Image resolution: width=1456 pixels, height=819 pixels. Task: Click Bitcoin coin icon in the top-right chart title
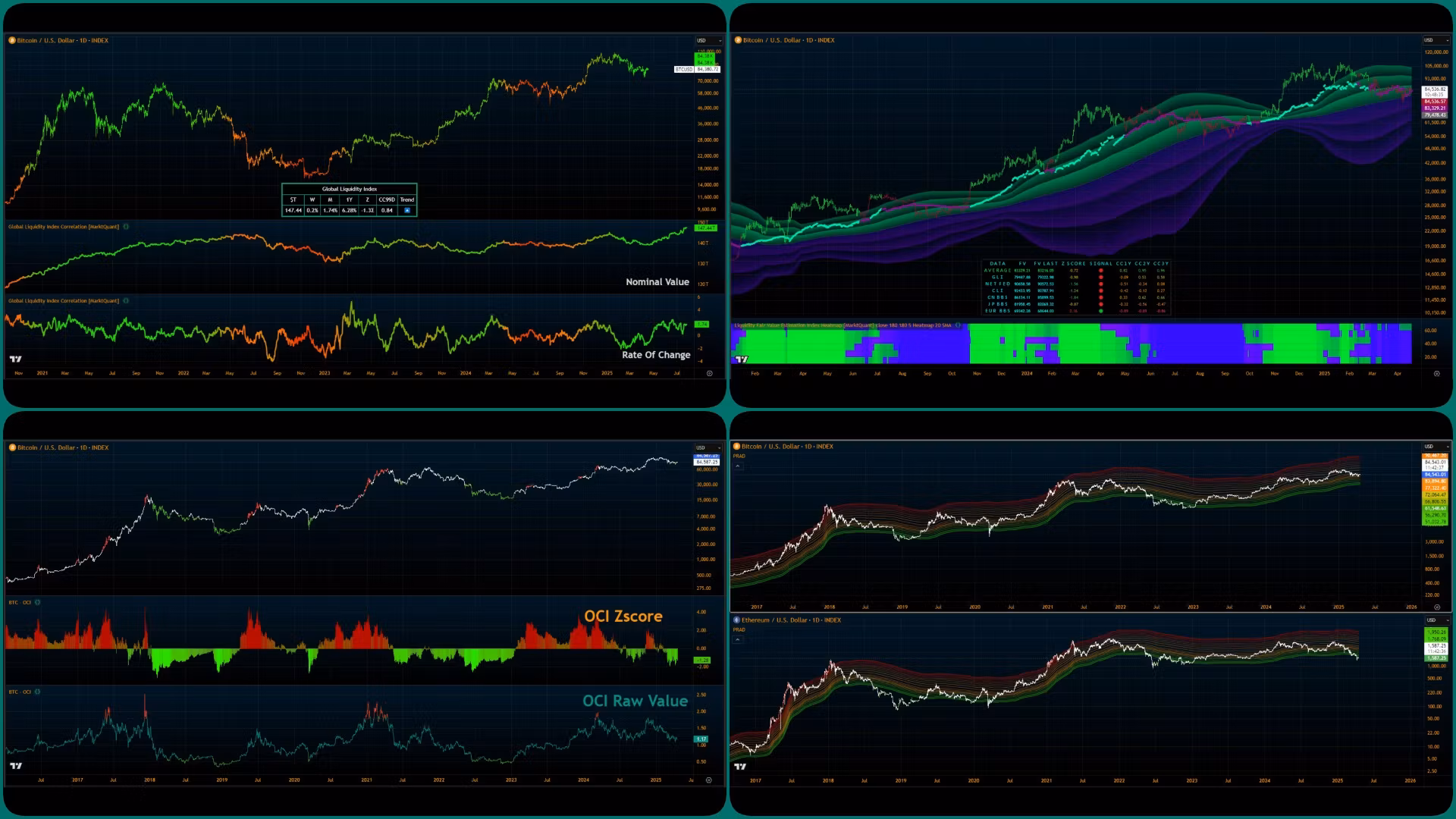[738, 40]
